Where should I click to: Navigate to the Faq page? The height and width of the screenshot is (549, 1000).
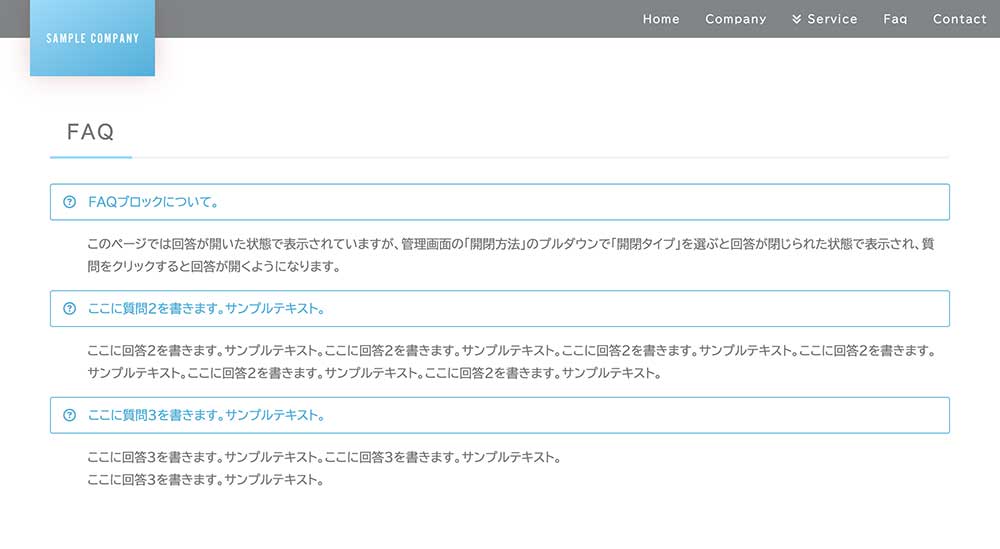[895, 19]
